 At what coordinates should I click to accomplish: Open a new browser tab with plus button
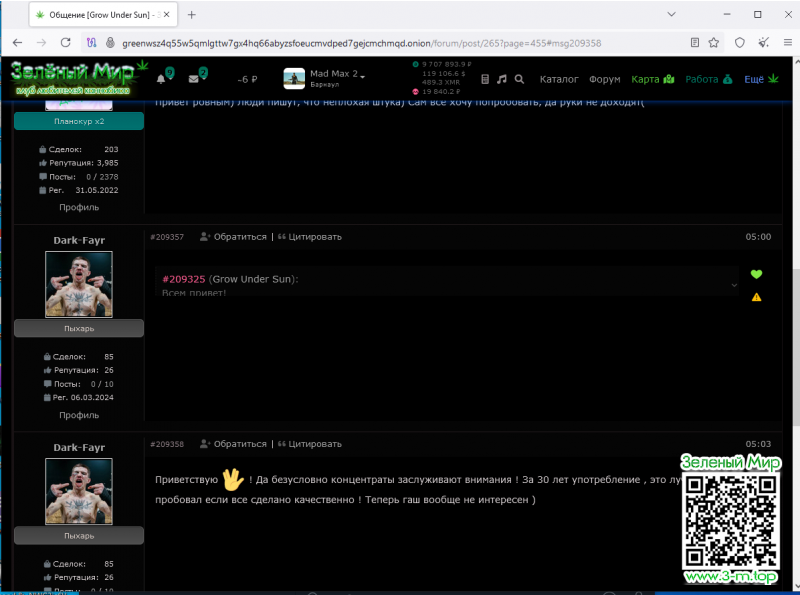click(191, 15)
